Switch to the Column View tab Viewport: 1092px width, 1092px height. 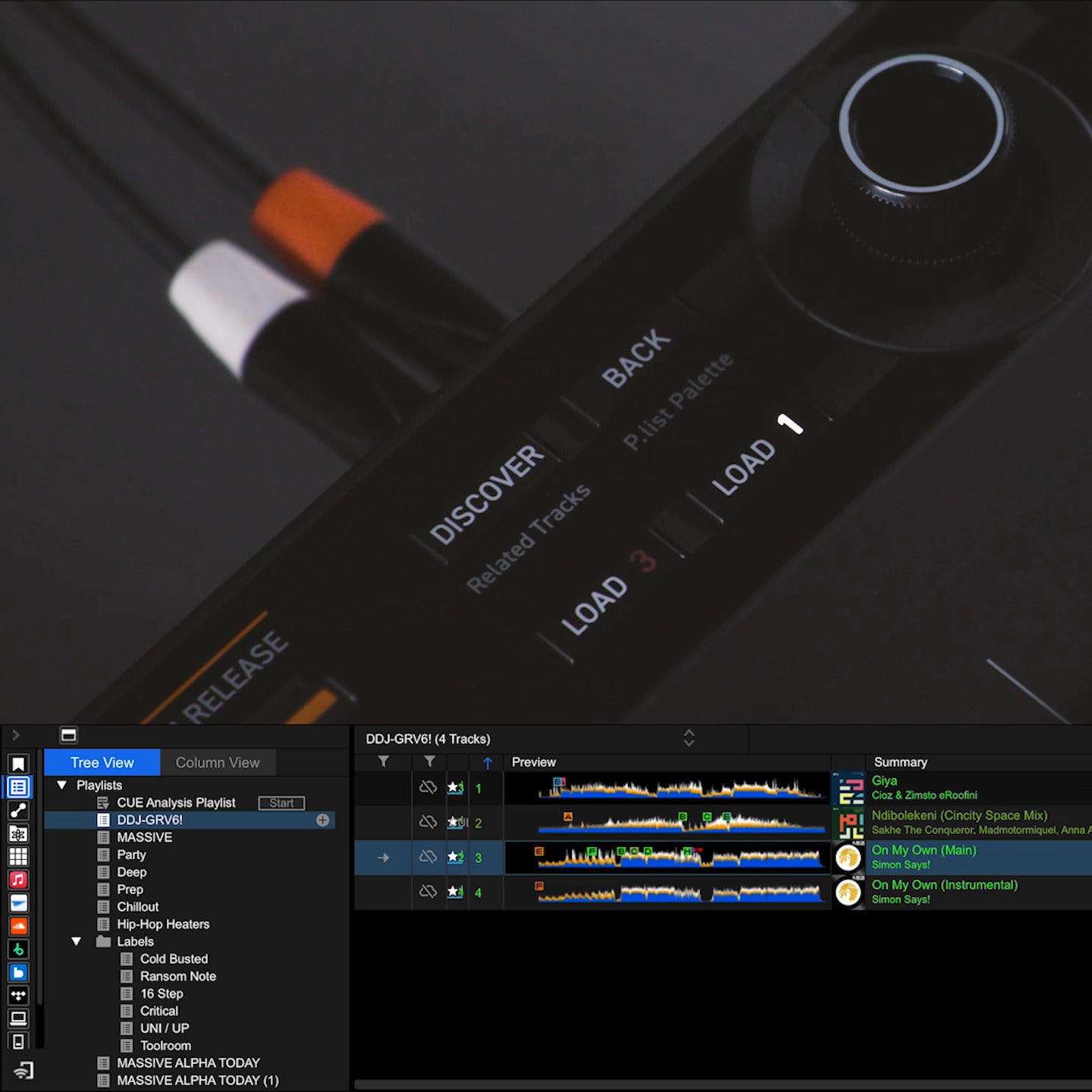pos(218,763)
